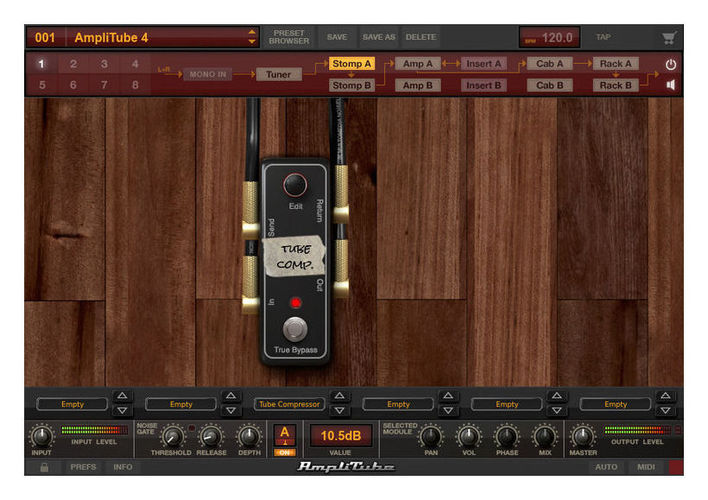The width and height of the screenshot is (708, 500).
Task: Select signal chain preset 5
Action: pyautogui.click(x=42, y=85)
